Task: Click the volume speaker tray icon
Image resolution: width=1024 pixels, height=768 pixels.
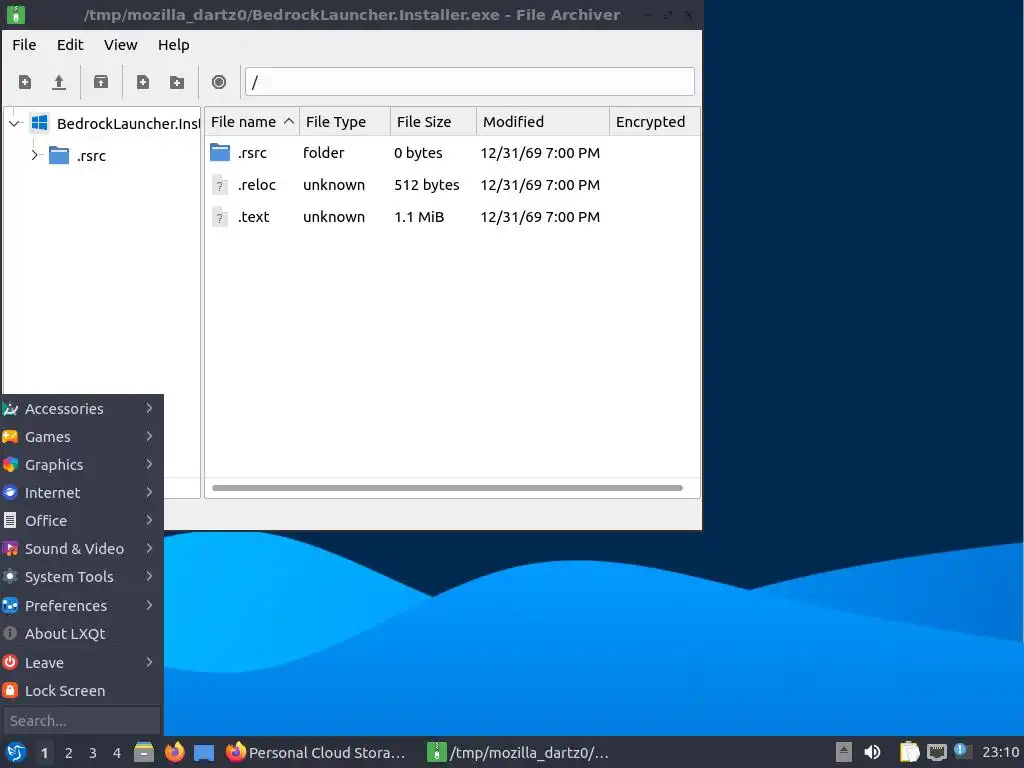Action: (x=872, y=752)
